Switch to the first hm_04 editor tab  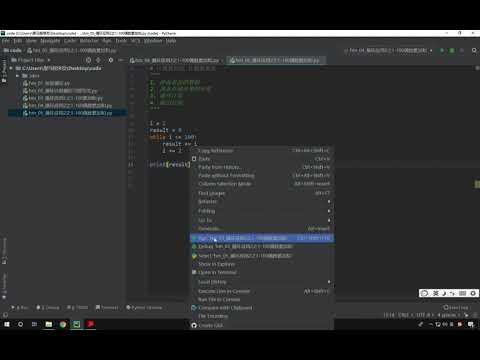tap(177, 60)
